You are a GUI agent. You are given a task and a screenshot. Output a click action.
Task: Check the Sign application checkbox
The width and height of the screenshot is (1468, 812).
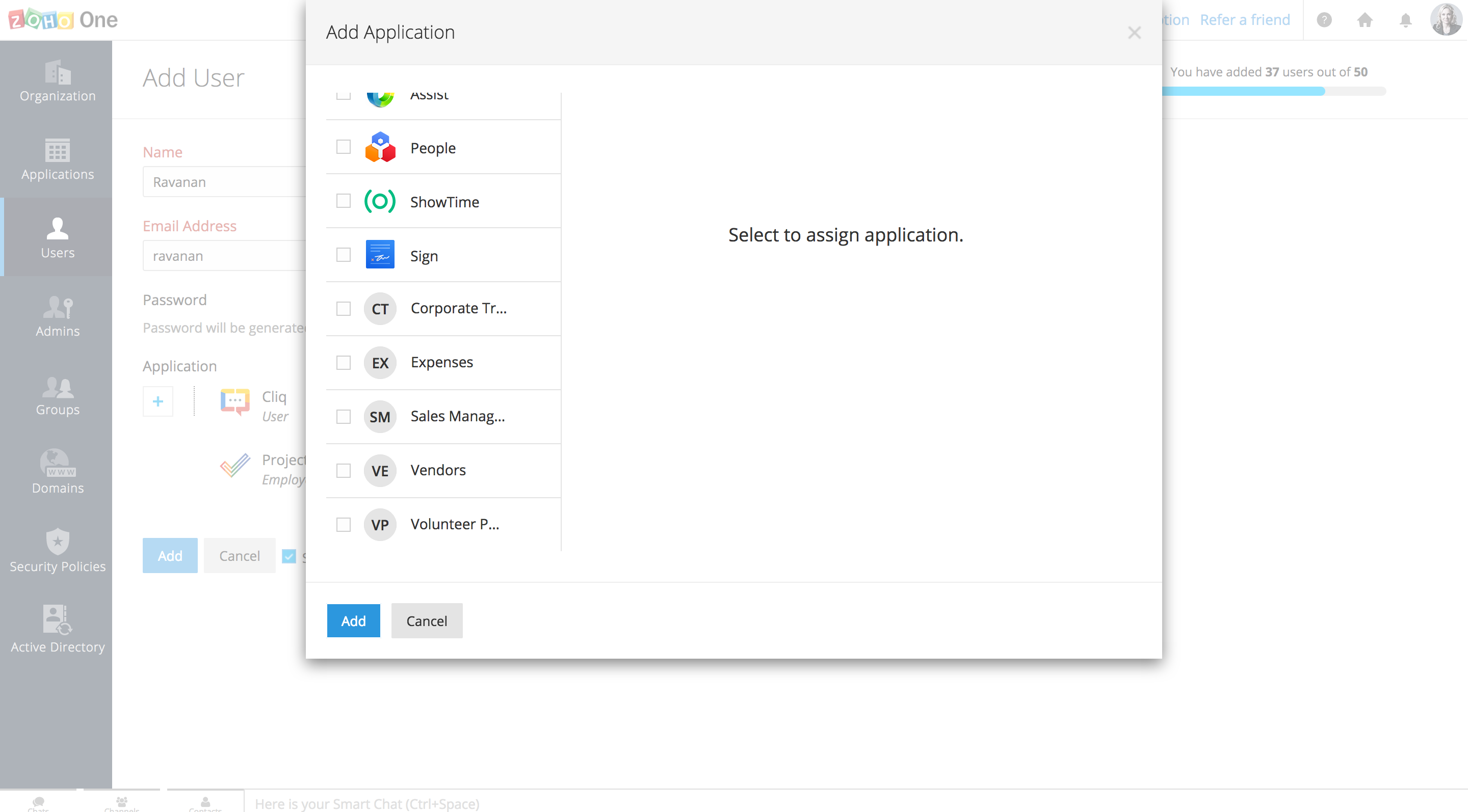[x=343, y=255]
